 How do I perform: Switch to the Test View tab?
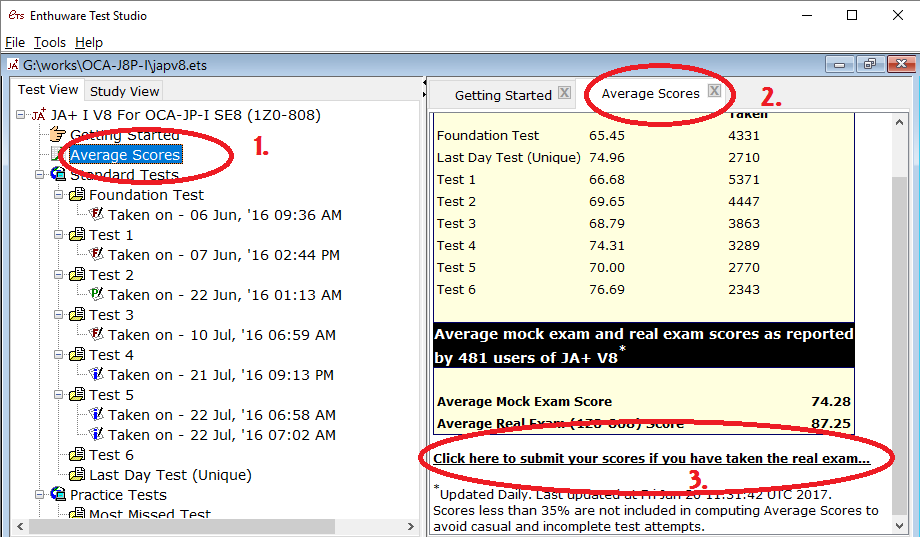click(x=48, y=89)
